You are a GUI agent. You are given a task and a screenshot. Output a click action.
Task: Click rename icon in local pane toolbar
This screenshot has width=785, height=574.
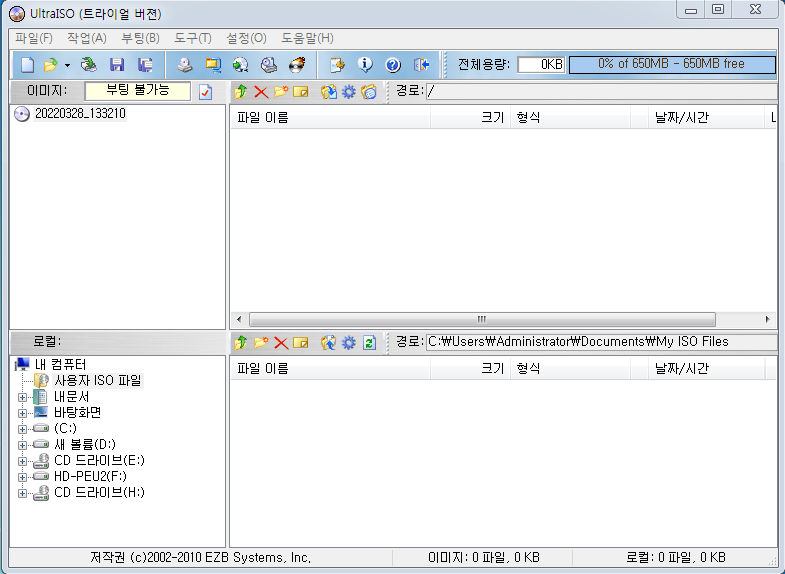tap(300, 343)
